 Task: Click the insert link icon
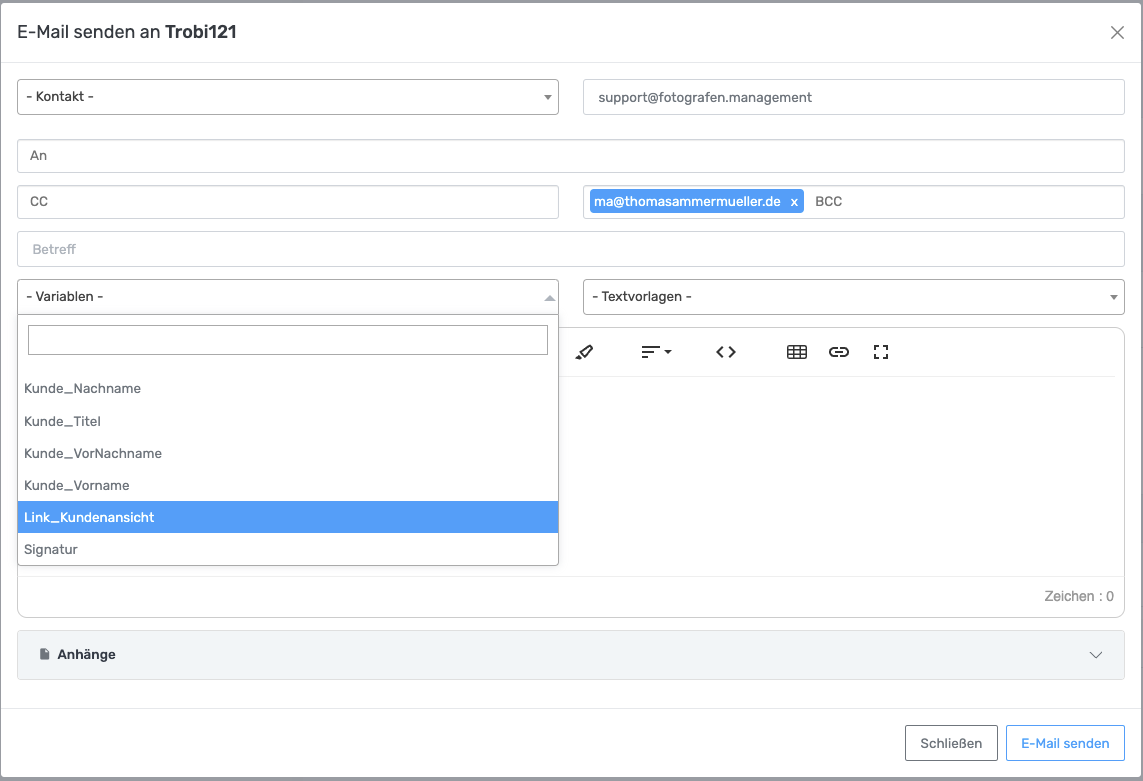click(839, 352)
